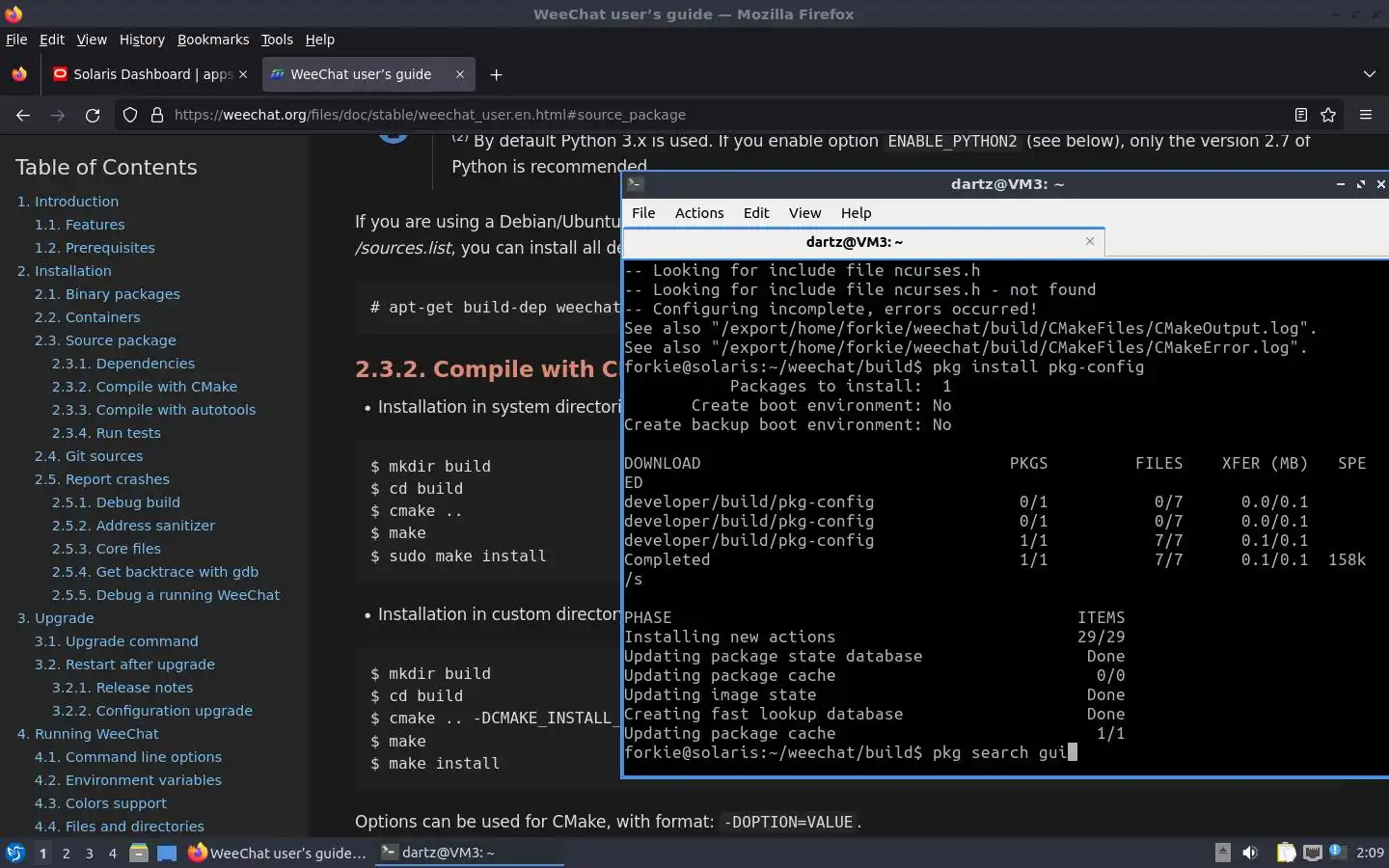The height and width of the screenshot is (868, 1389).
Task: Open Firefox hamburger application menu
Action: [1366, 115]
